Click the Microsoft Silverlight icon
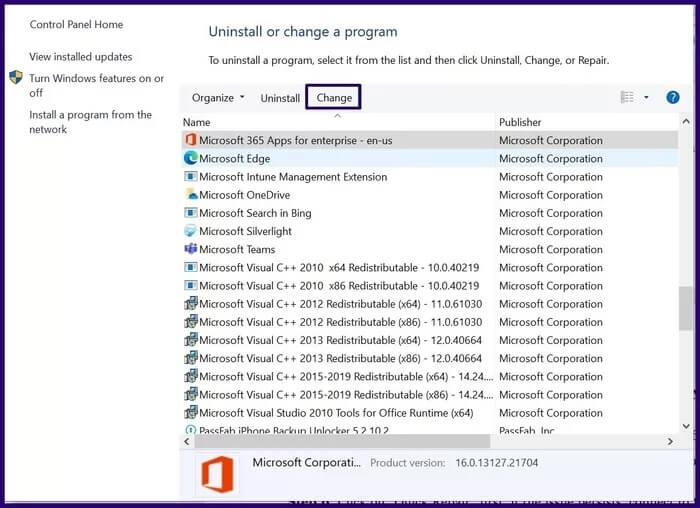 [x=191, y=231]
